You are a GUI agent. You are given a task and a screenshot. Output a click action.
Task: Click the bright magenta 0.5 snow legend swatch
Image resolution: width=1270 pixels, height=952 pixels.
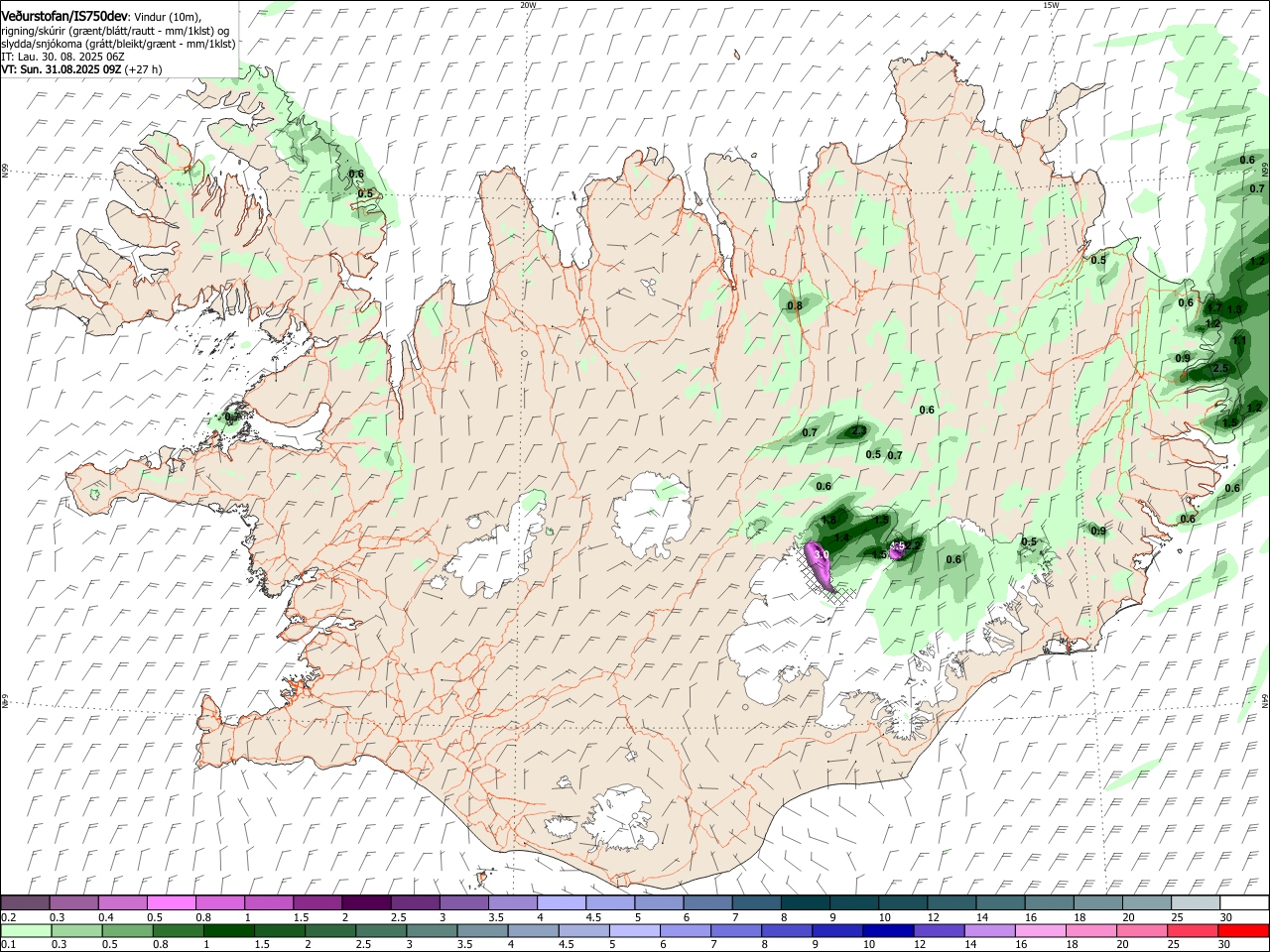pos(171,903)
